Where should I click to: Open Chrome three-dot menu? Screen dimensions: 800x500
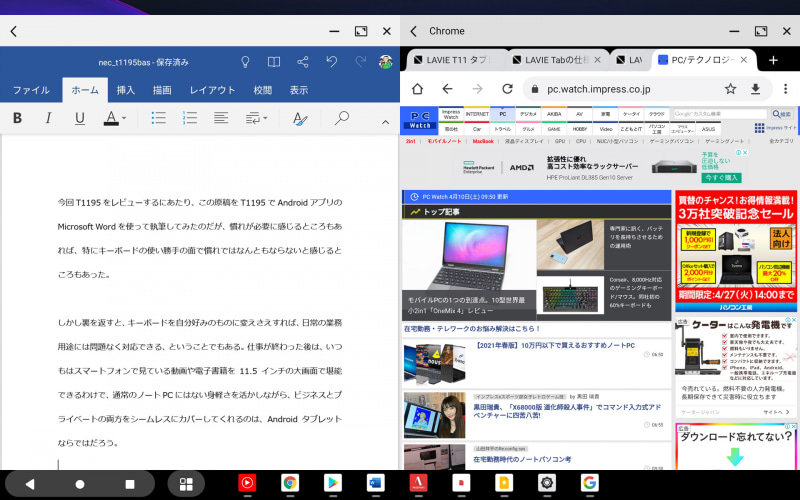[786, 89]
